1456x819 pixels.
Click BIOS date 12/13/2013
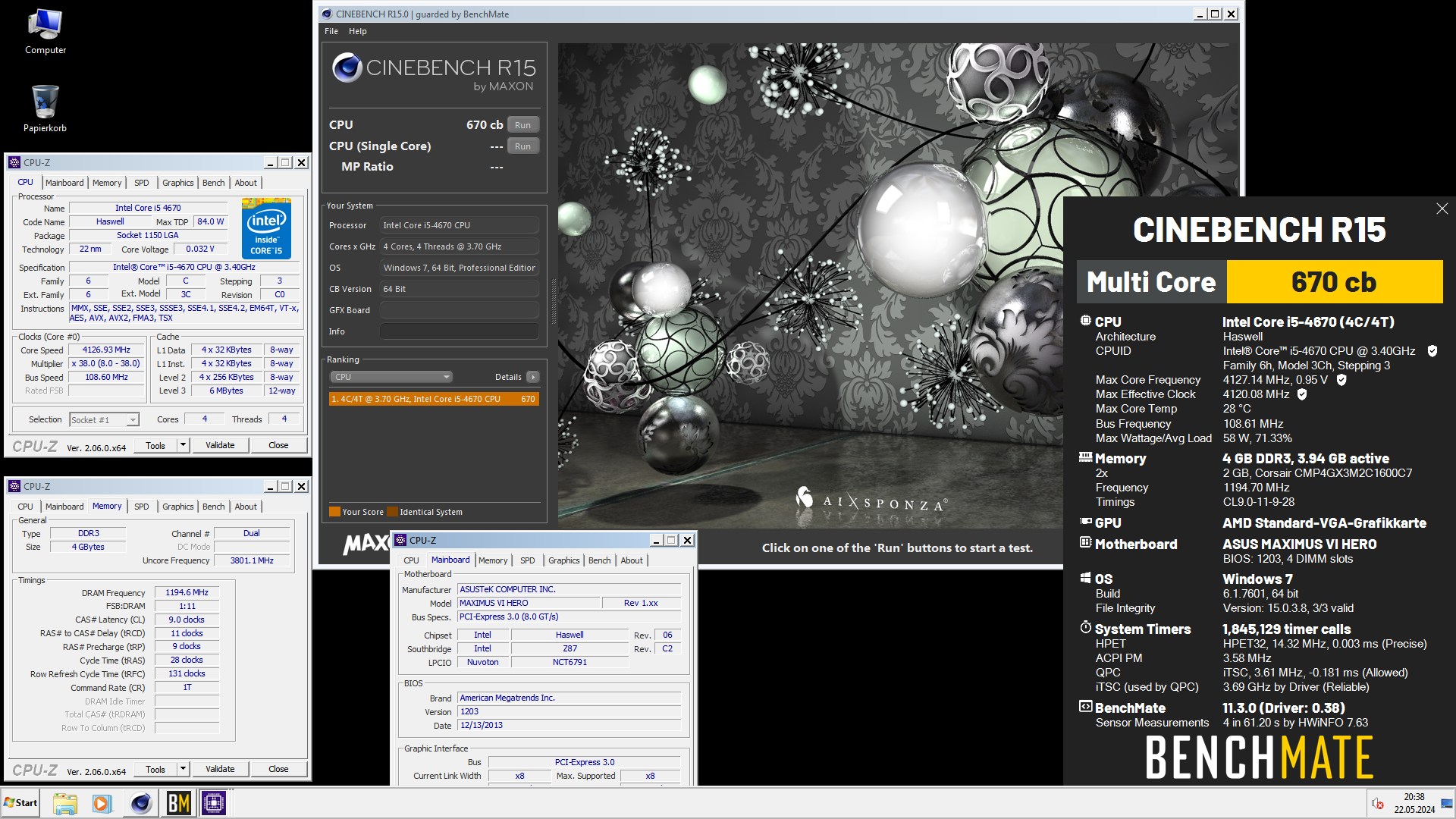coord(569,726)
